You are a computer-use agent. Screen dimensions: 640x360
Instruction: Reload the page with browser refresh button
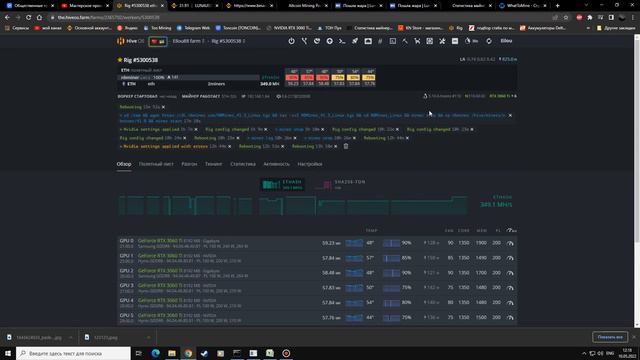point(29,18)
